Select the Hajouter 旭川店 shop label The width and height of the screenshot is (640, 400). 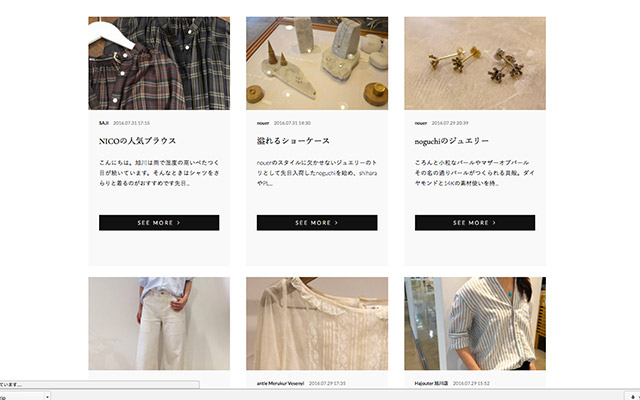431,383
